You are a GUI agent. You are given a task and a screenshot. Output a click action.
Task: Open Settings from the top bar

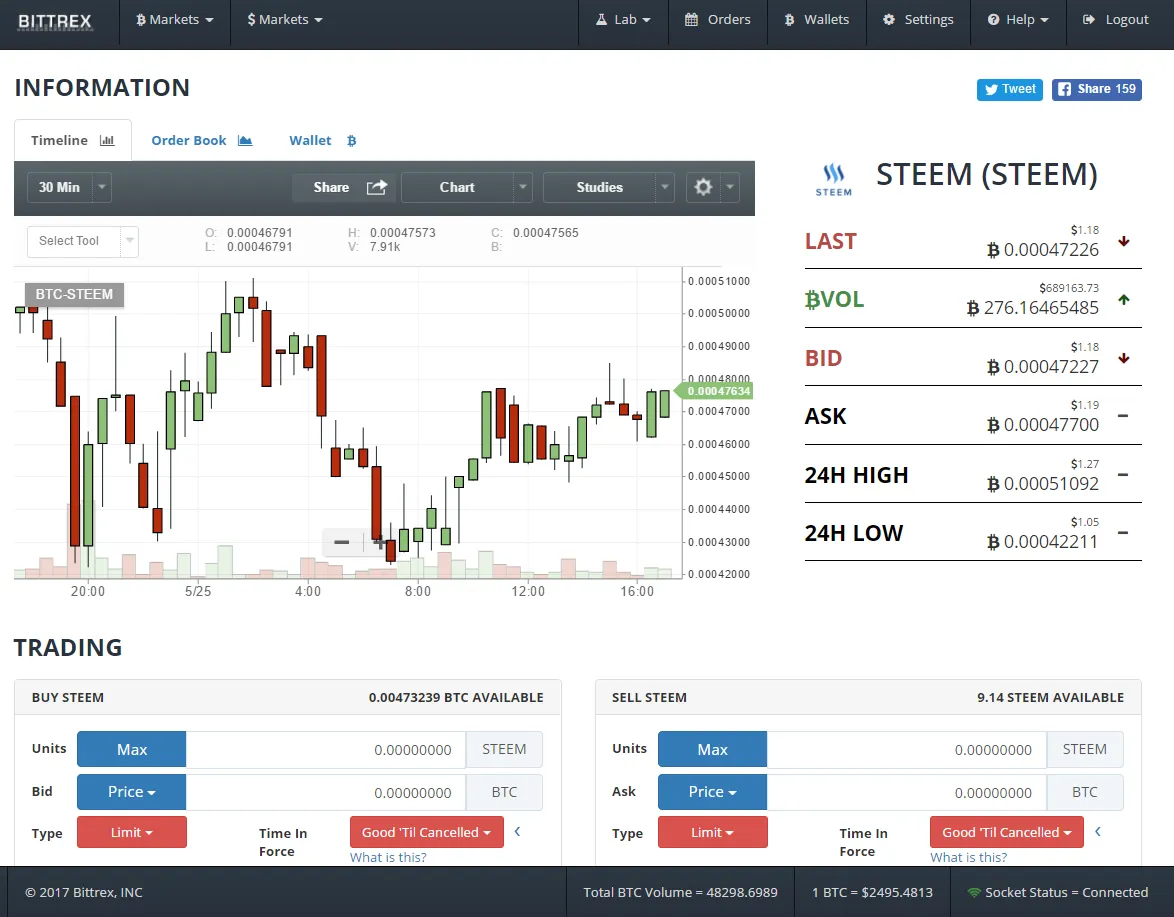(918, 20)
